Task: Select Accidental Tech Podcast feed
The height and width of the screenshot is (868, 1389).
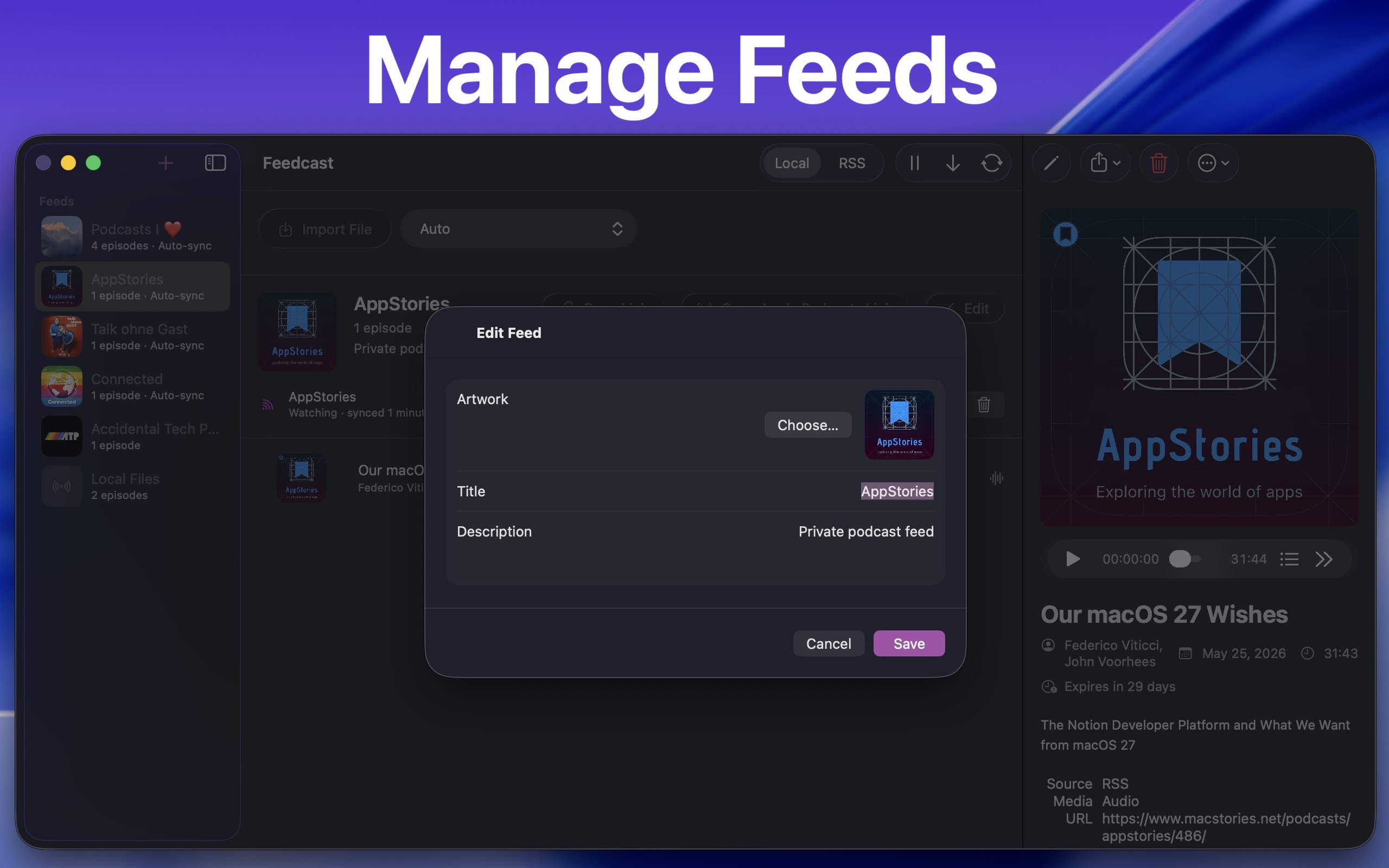Action: 132,436
